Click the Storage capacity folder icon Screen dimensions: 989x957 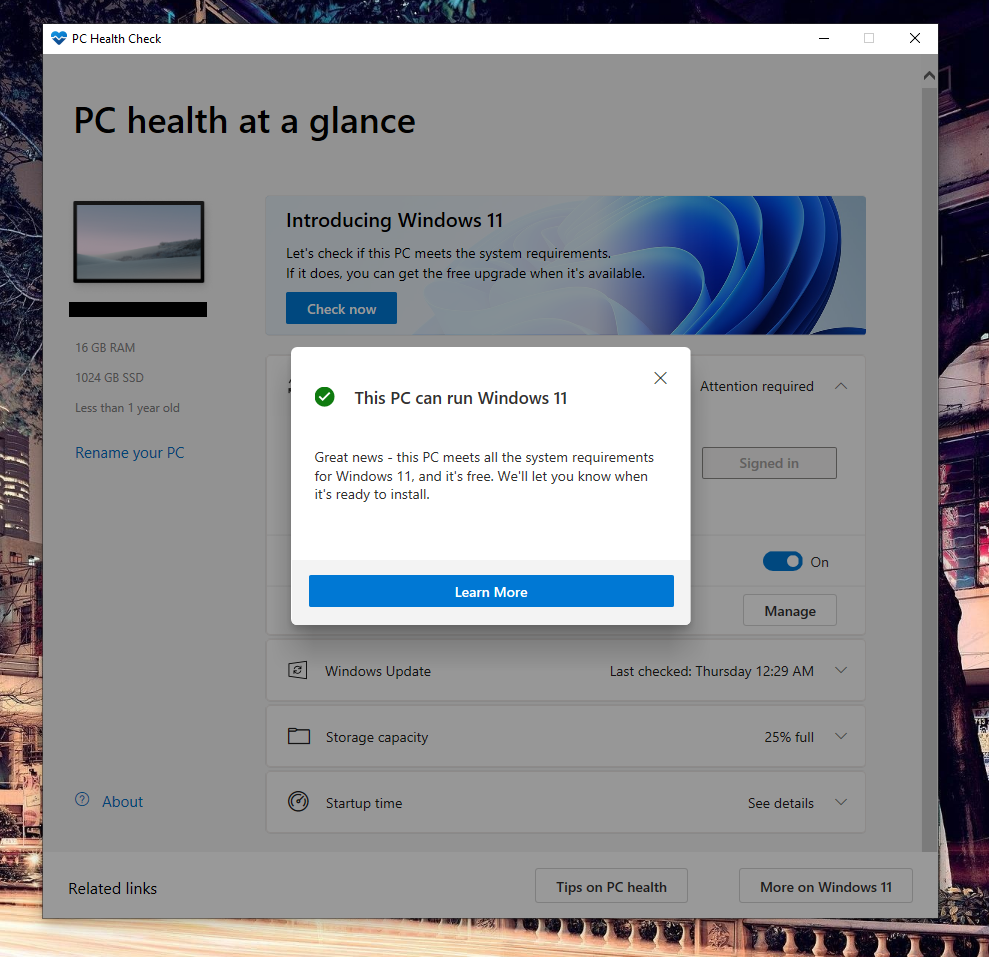click(299, 736)
